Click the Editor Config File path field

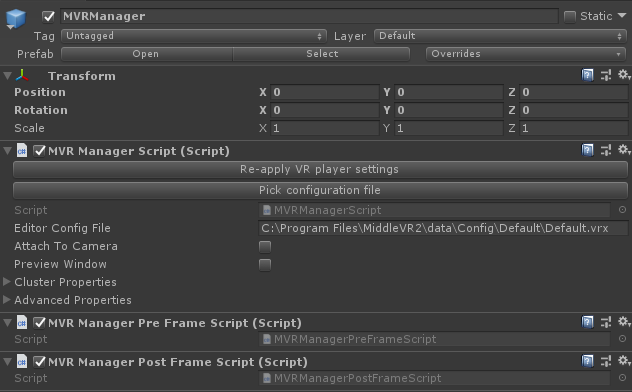443,228
